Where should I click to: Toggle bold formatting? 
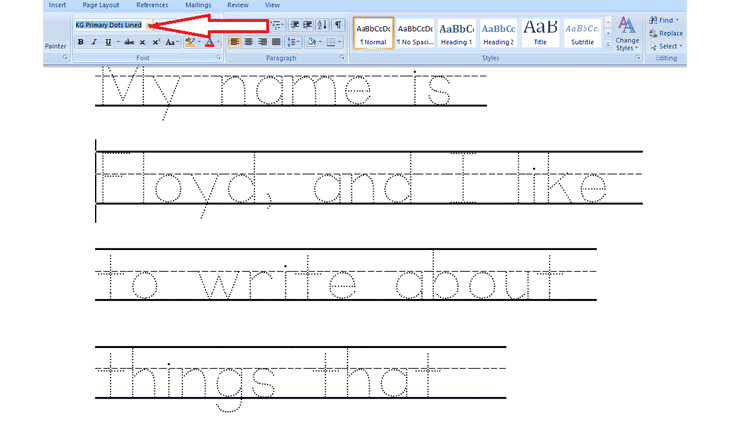click(x=81, y=42)
